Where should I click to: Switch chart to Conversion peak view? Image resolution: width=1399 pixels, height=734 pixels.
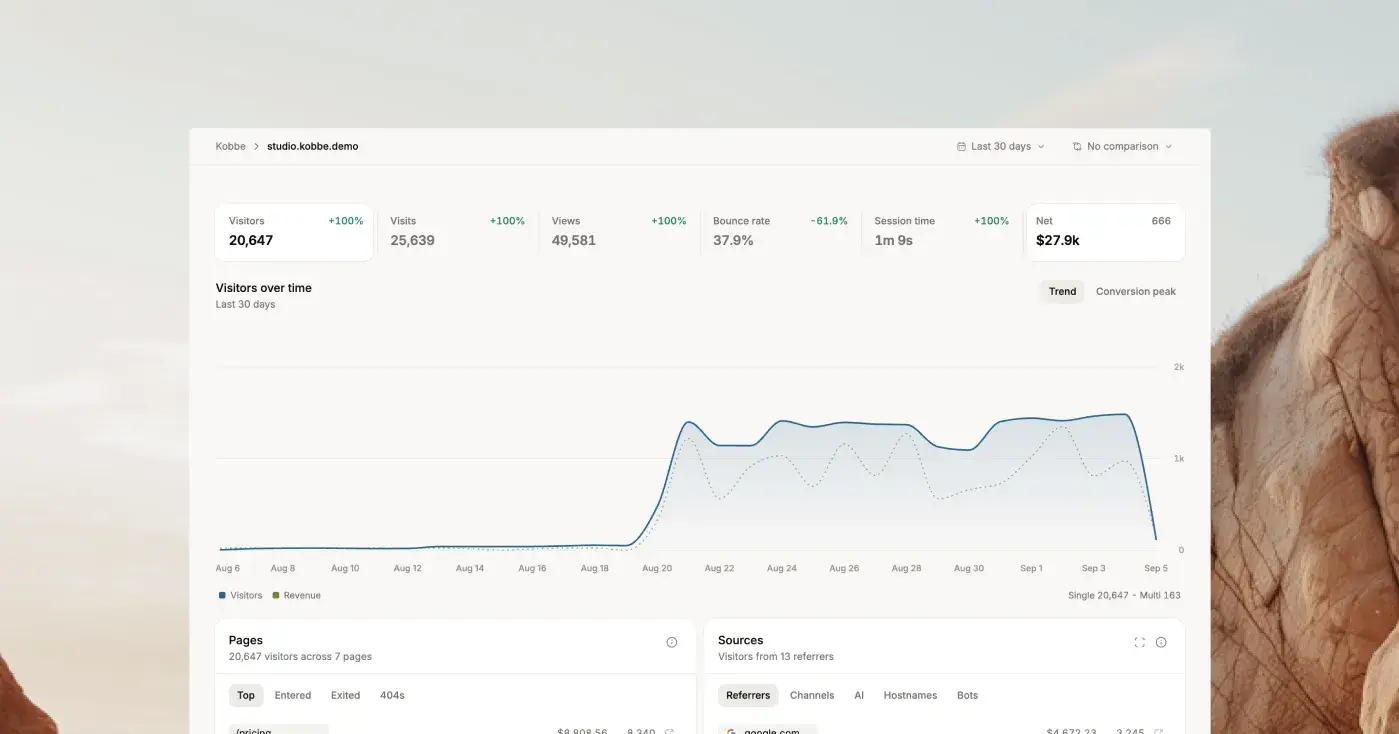point(1136,292)
